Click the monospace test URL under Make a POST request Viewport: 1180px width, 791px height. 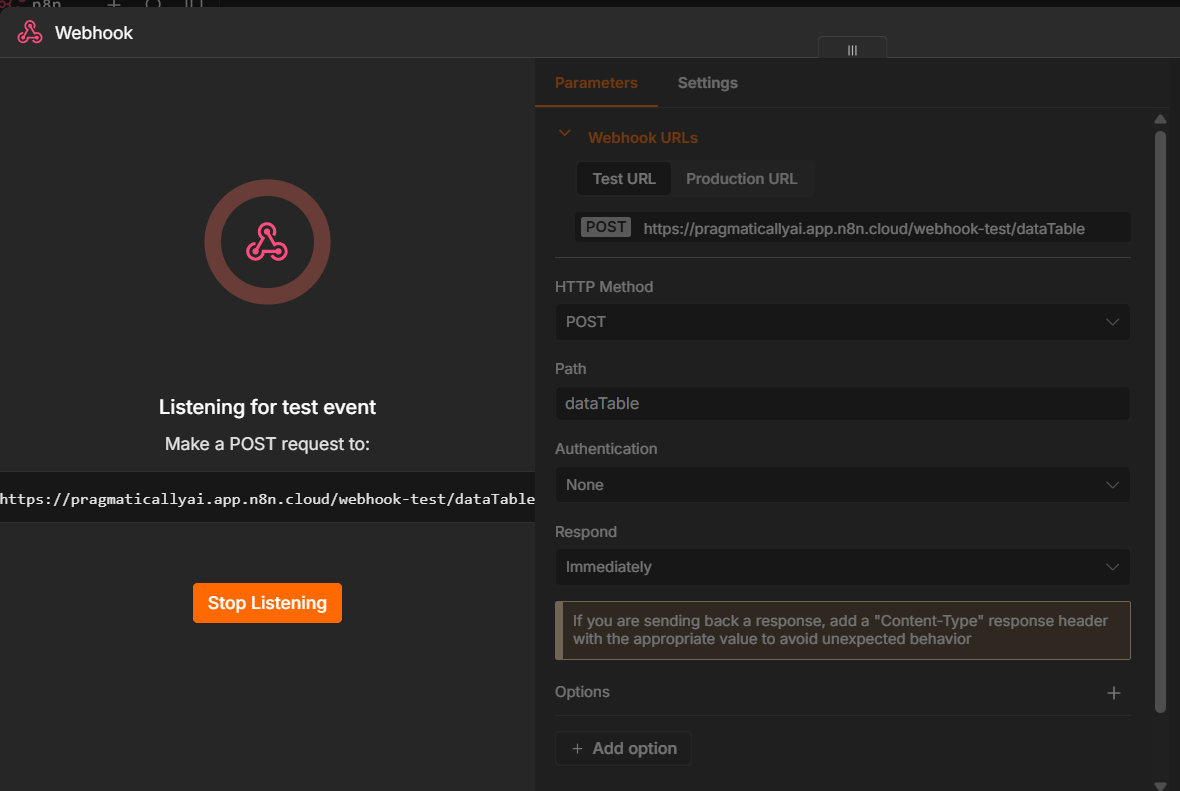(x=267, y=498)
